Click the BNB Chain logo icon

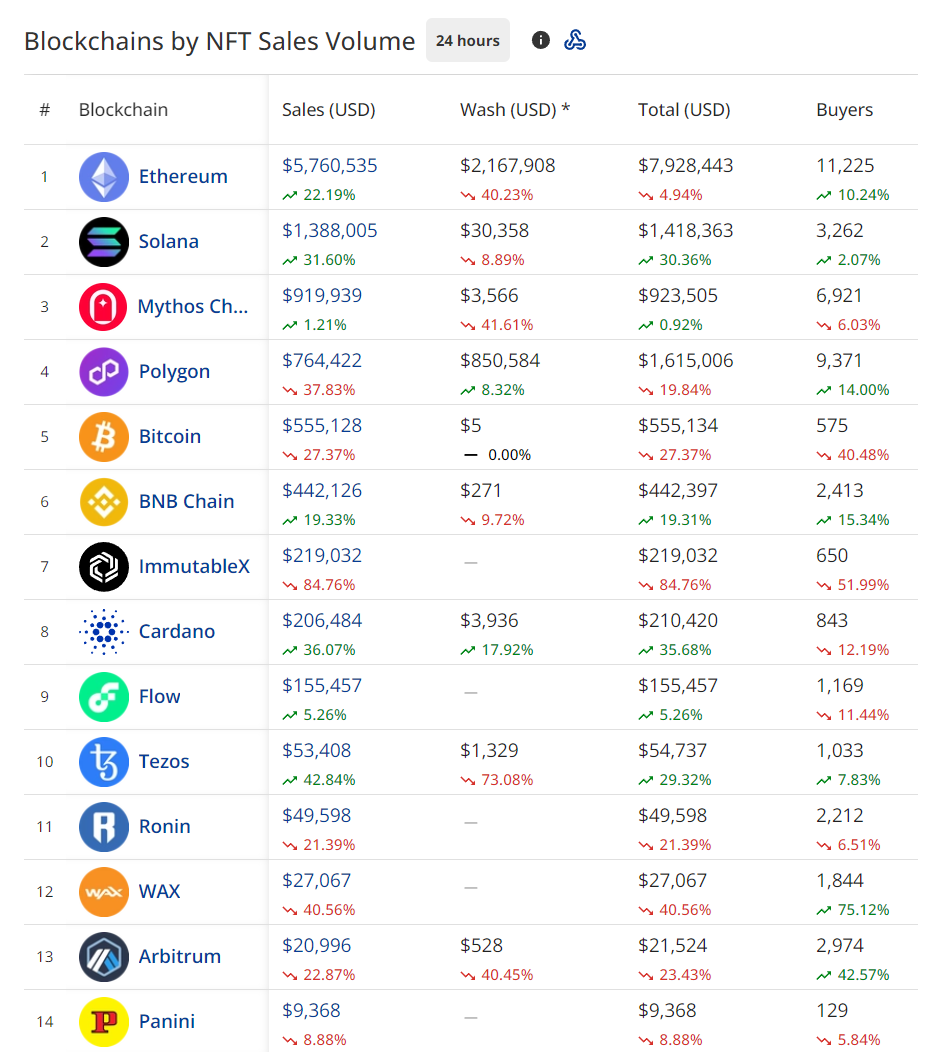(x=104, y=502)
